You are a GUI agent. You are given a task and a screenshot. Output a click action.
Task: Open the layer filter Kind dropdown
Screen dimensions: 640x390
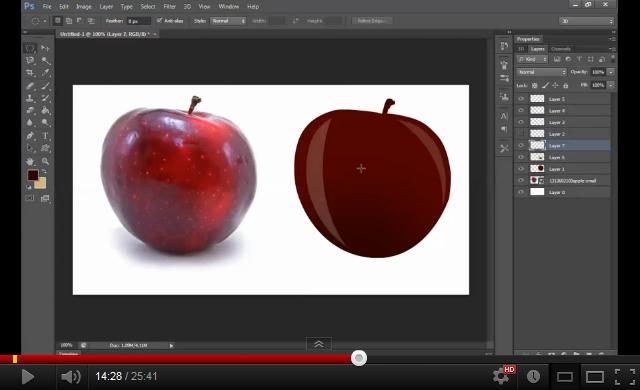(532, 59)
